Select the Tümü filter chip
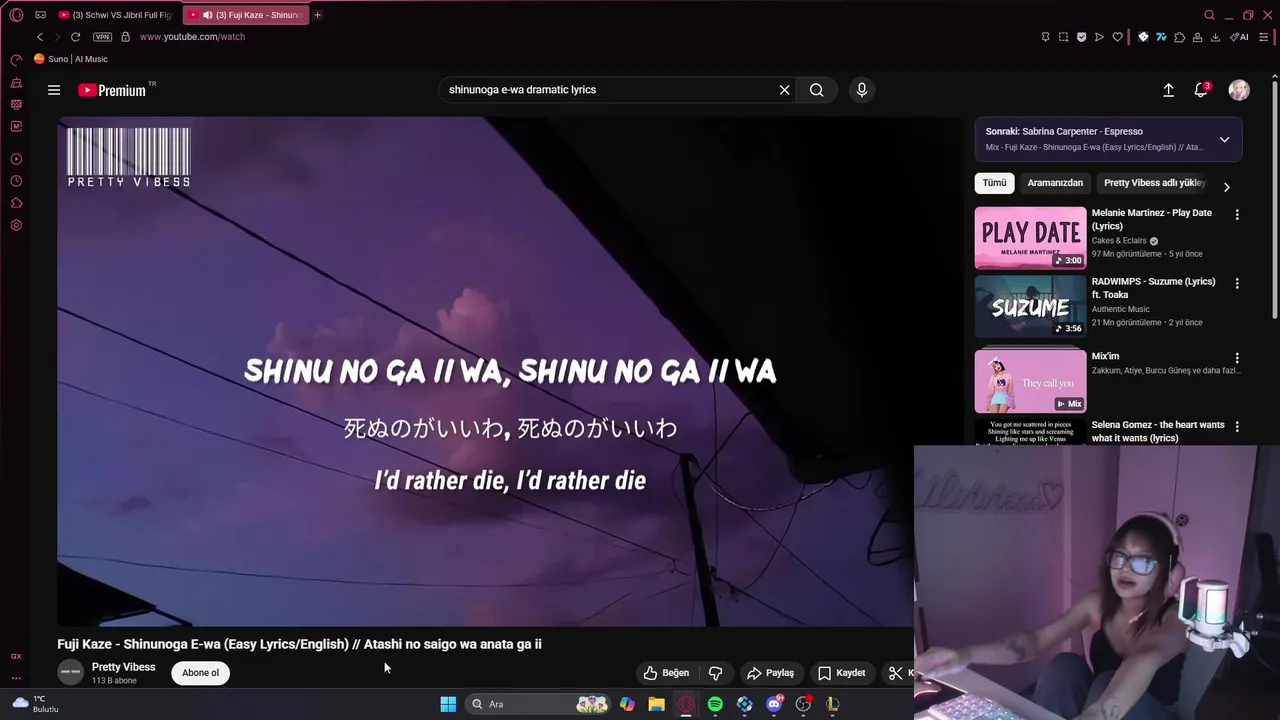 point(994,183)
